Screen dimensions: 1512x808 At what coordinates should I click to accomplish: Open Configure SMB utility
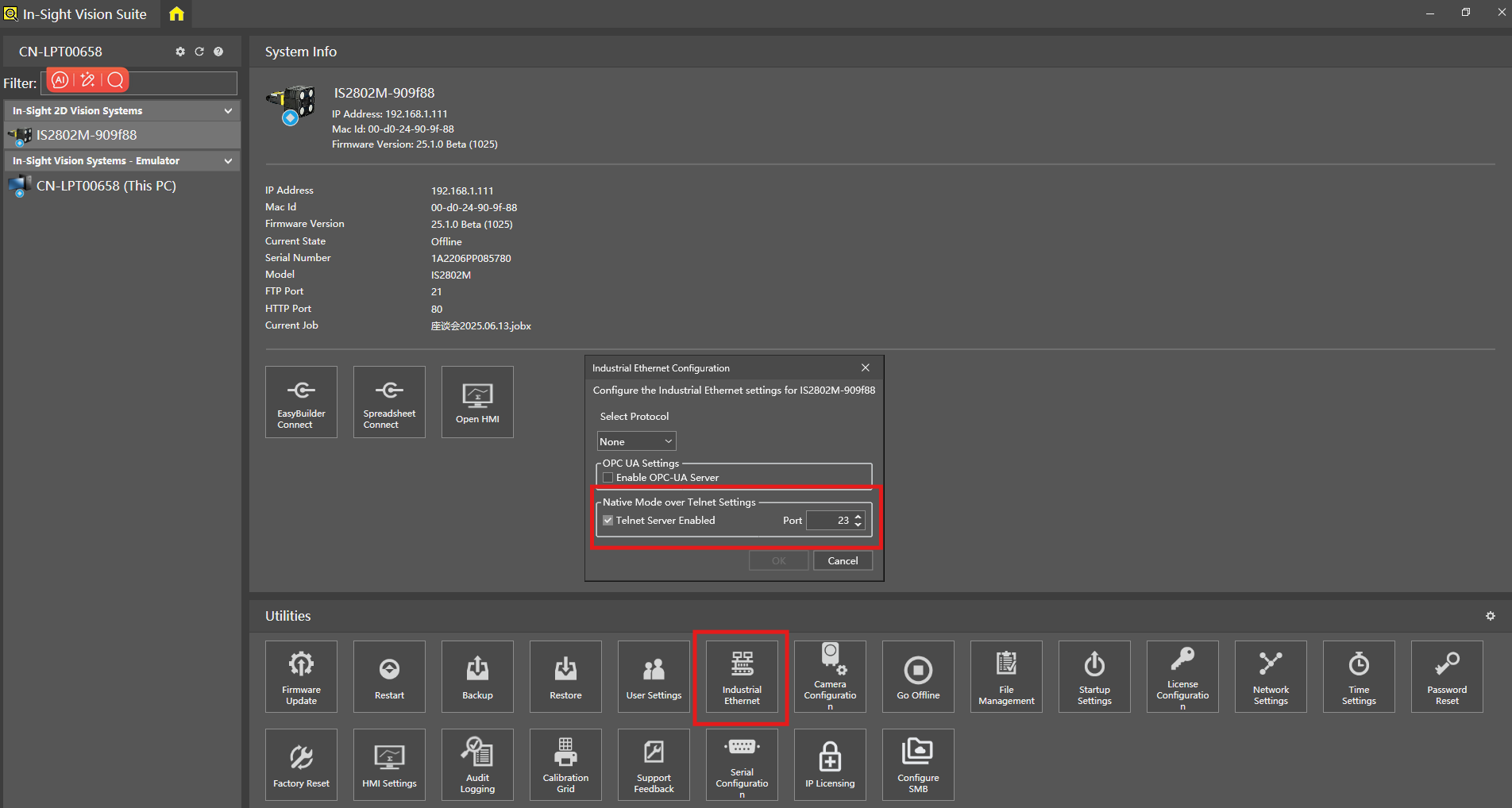coord(918,764)
